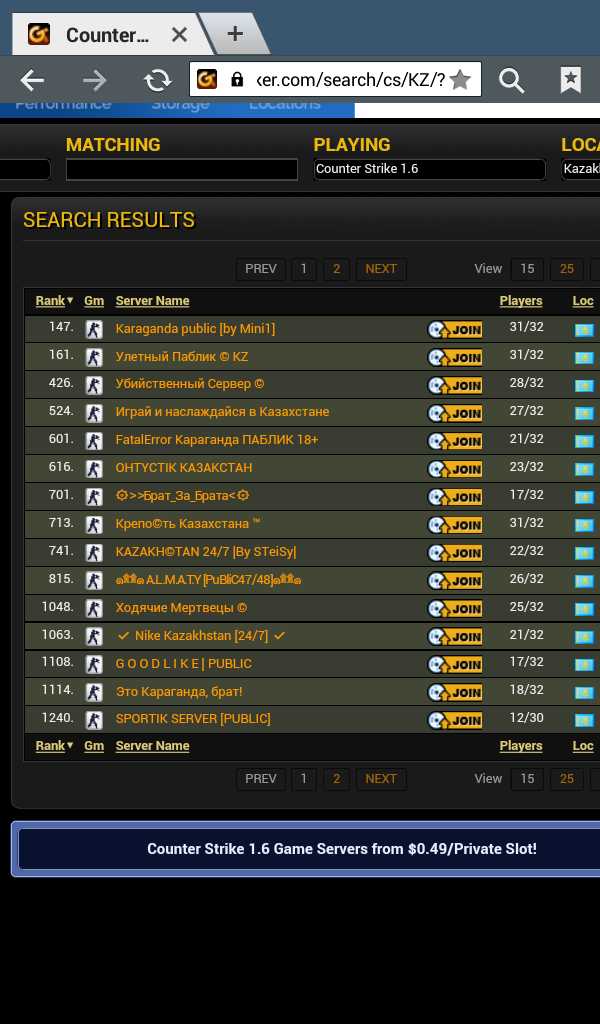Close the Counter... browser tab
600x1024 pixels.
179,35
